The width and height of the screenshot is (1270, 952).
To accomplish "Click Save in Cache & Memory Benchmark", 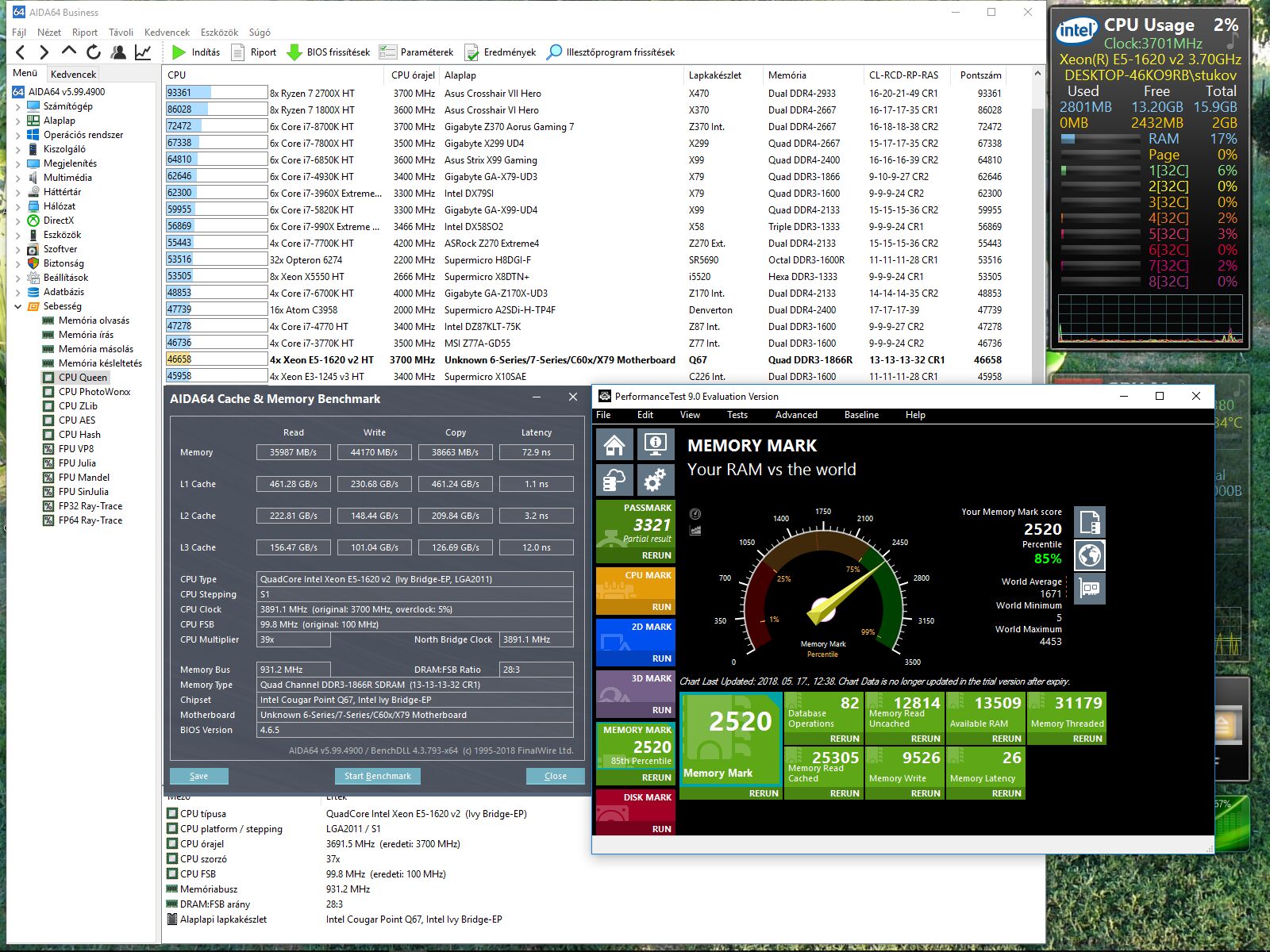I will coord(199,776).
